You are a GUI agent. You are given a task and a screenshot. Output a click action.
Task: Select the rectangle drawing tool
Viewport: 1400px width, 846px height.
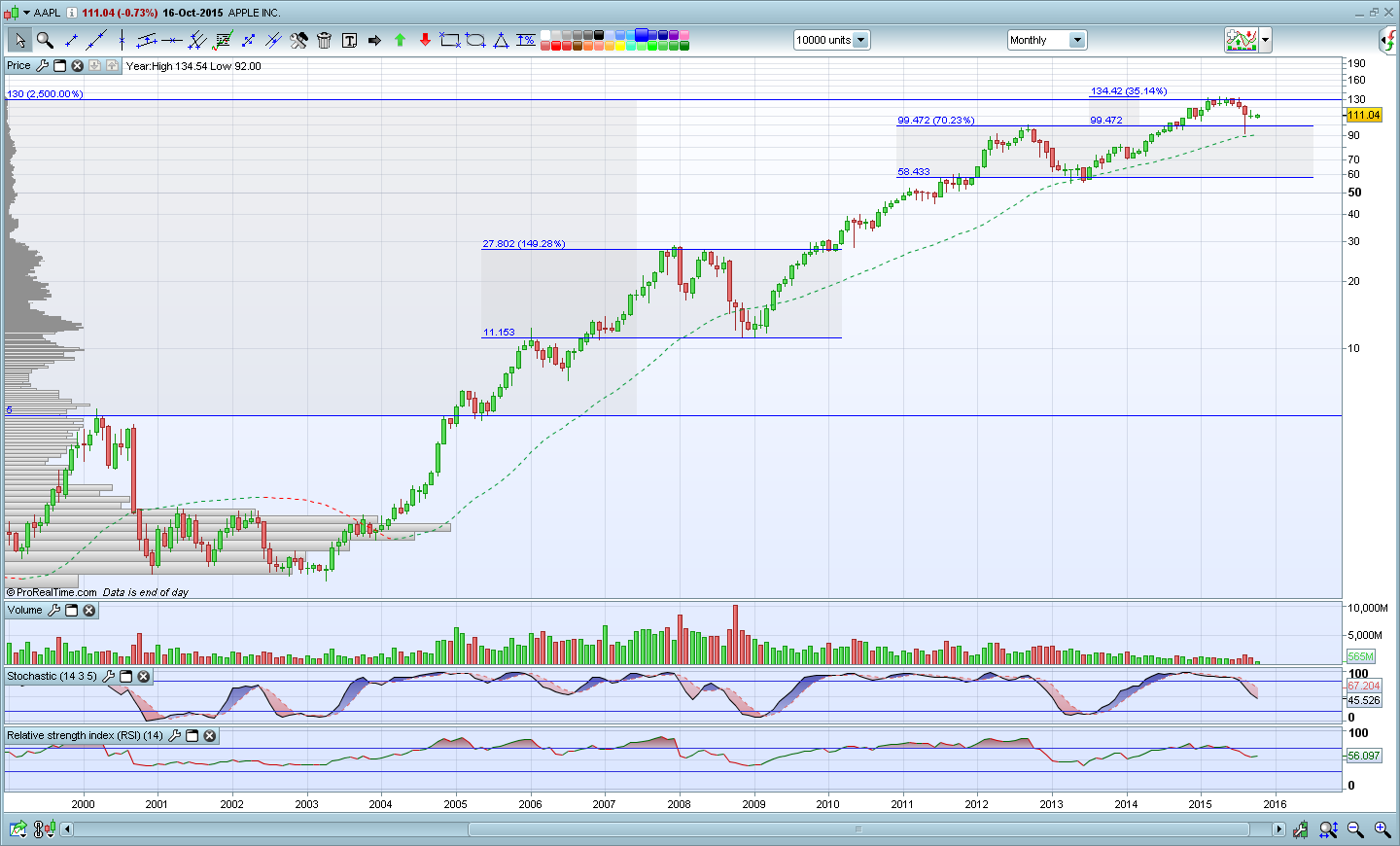[449, 40]
